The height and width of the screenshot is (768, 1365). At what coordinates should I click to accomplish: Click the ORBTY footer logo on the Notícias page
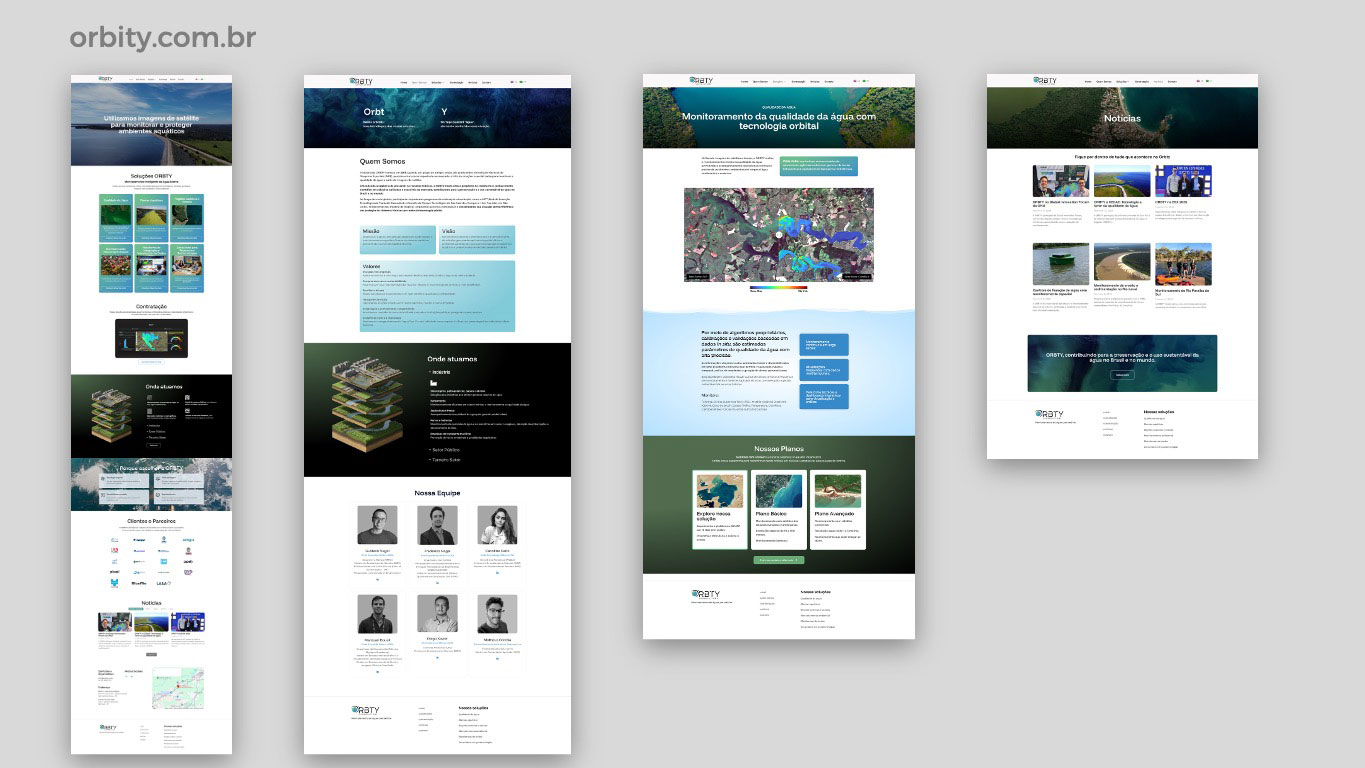1048,414
